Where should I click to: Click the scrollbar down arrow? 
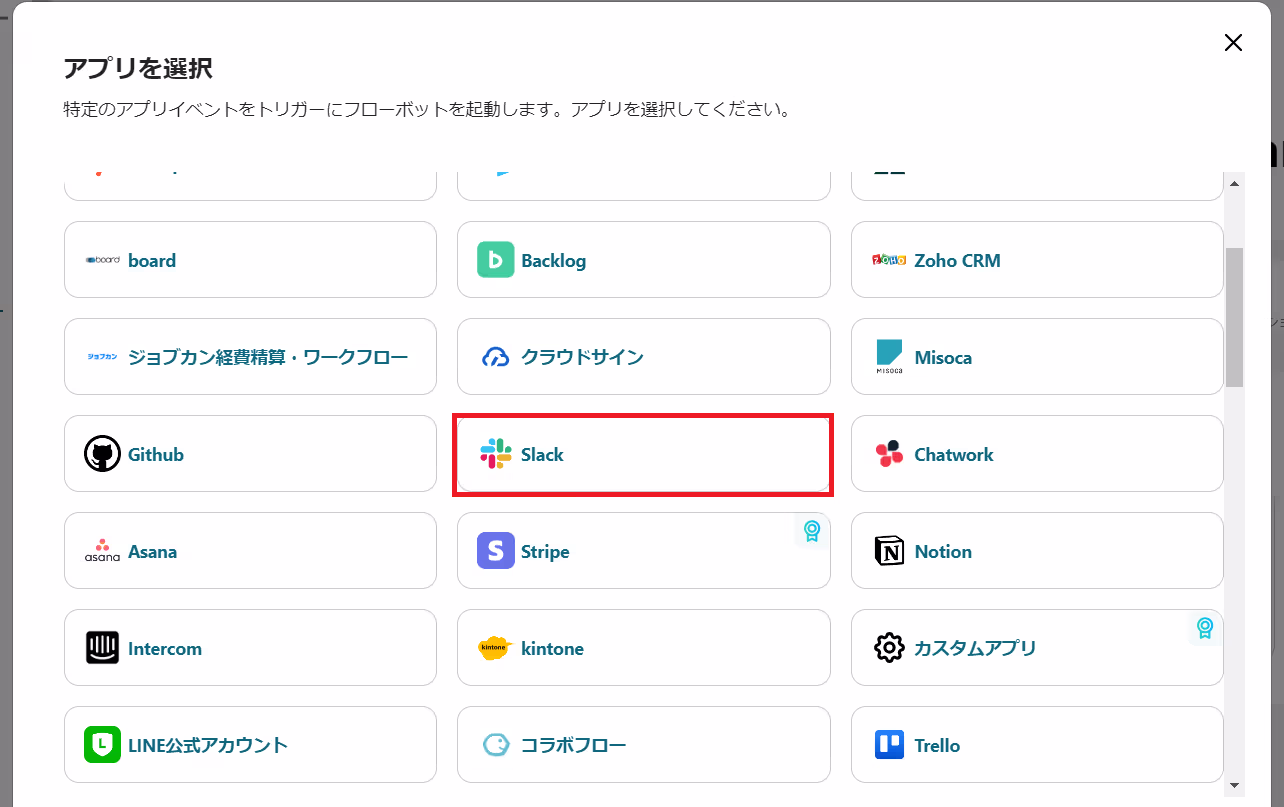point(1234,785)
